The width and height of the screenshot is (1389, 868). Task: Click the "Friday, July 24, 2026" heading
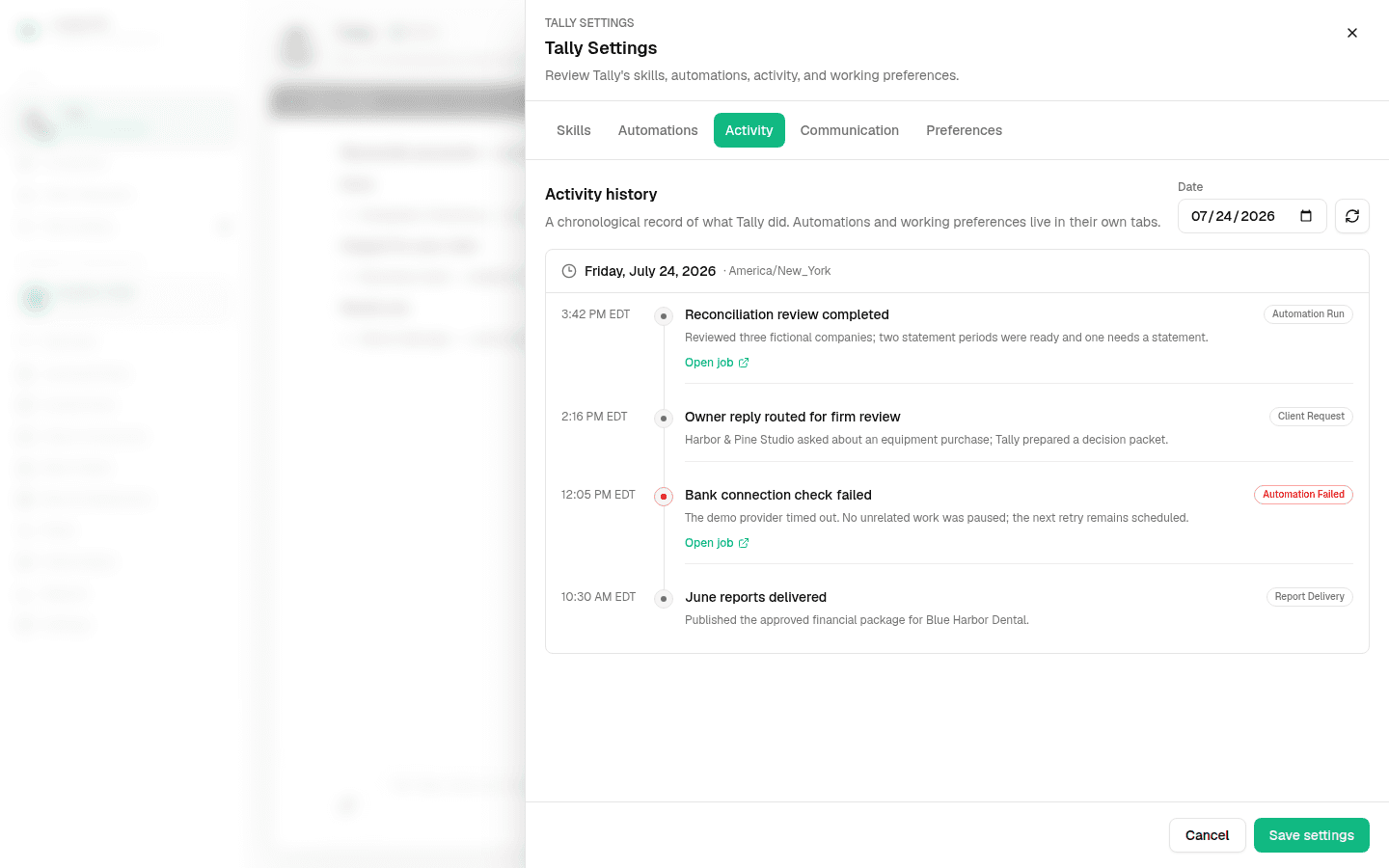point(650,271)
